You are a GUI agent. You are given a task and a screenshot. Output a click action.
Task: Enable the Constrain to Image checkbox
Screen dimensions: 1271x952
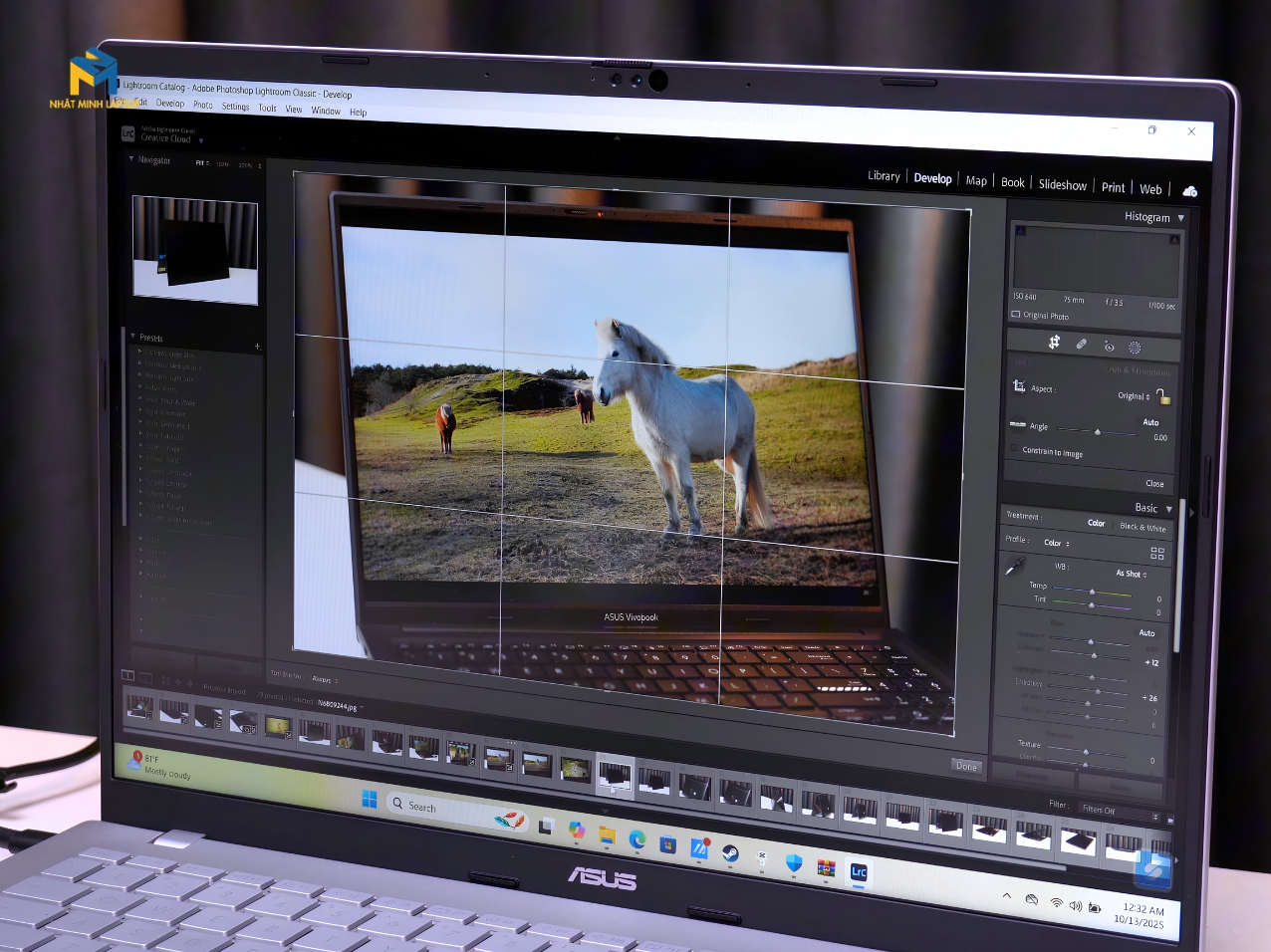point(1015,449)
